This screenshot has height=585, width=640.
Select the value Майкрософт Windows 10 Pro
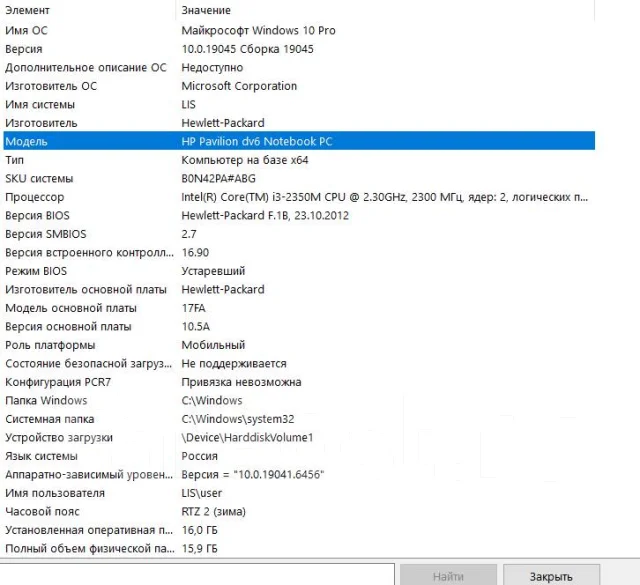(x=258, y=31)
